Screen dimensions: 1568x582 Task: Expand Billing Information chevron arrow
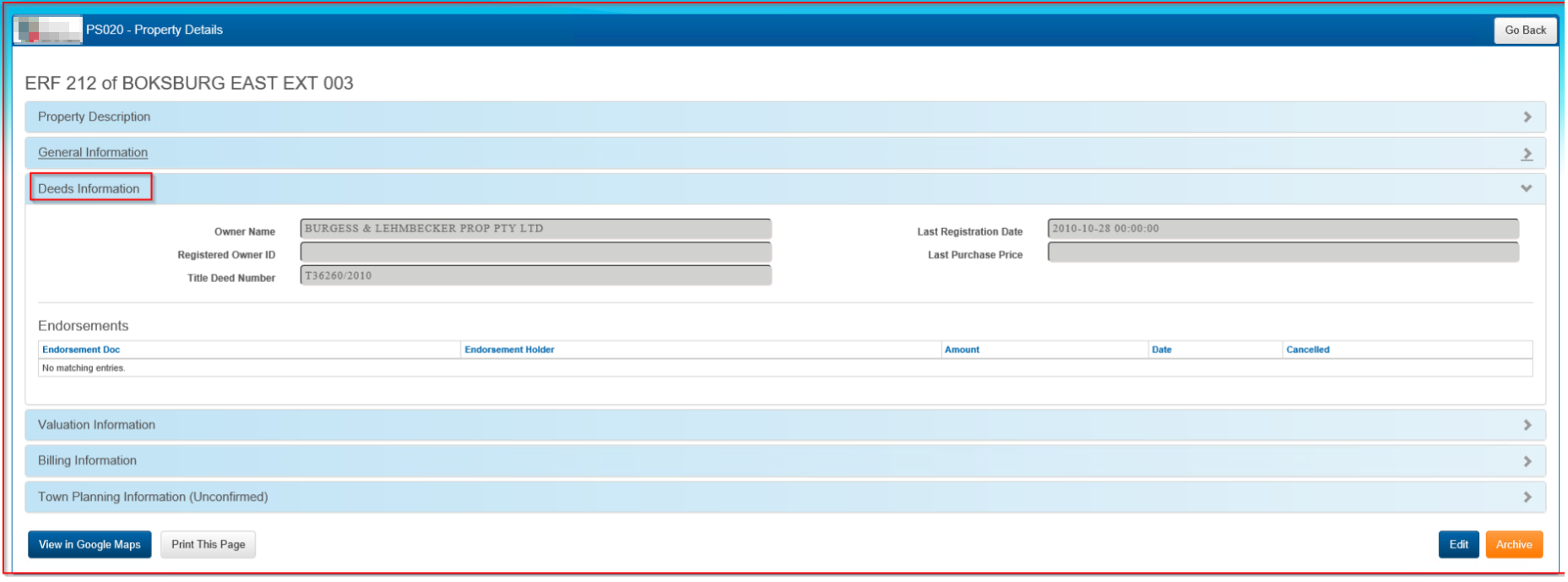pyautogui.click(x=1527, y=461)
